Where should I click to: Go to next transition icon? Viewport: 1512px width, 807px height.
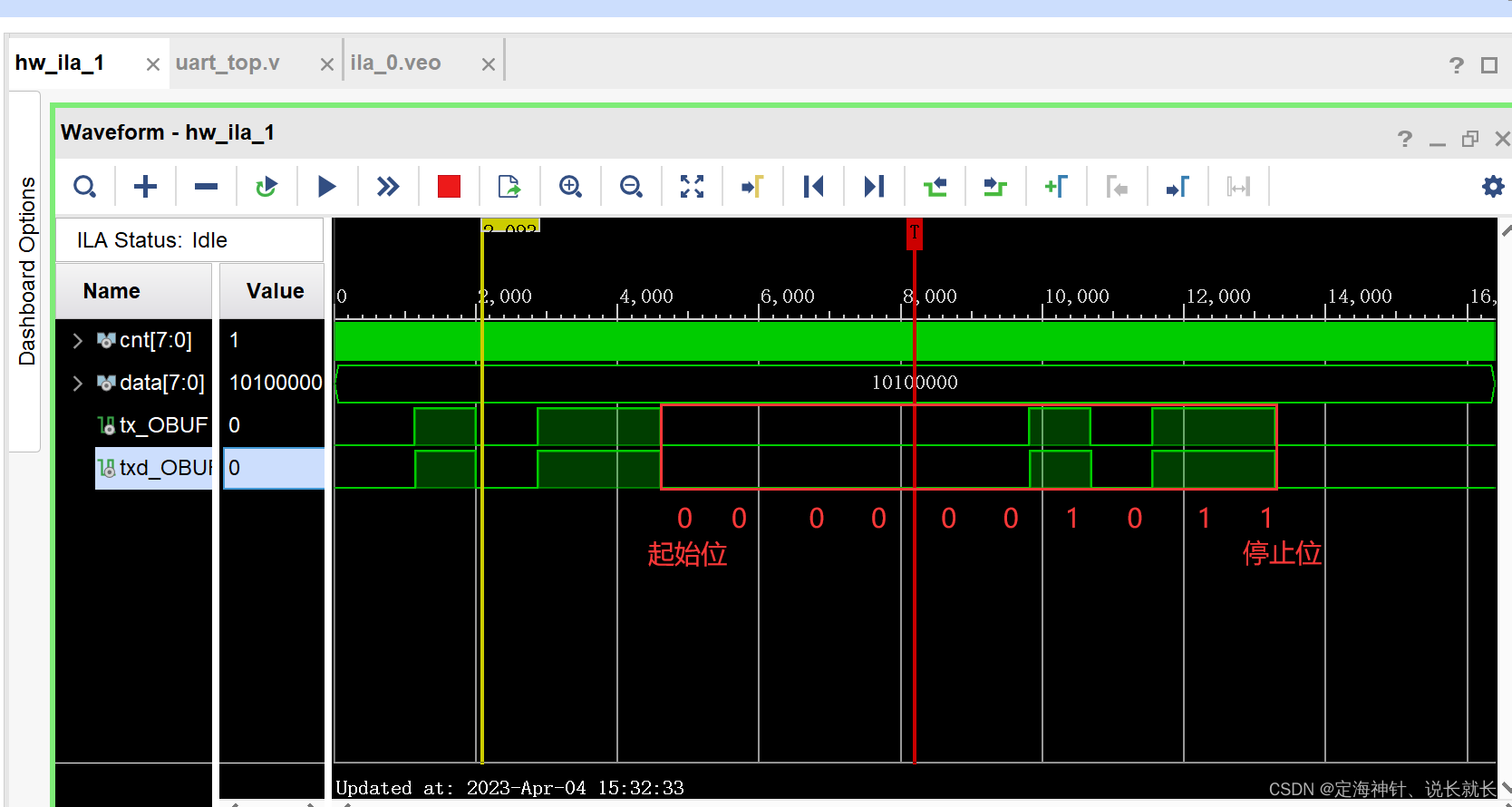995,187
